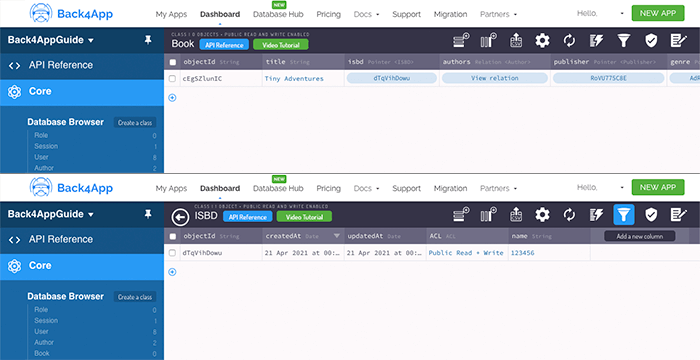Image resolution: width=700 pixels, height=360 pixels.
Task: Open the filter funnel in Book toolbar
Action: tap(624, 41)
